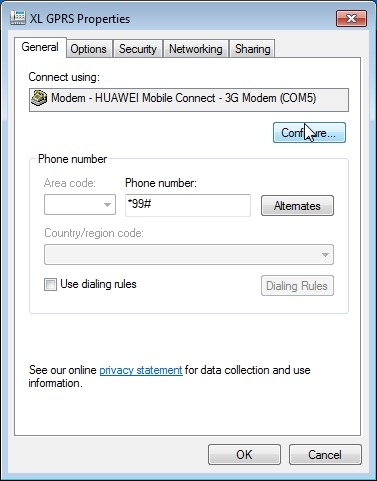Click the modem icon beside HUAWEI Mobile Connect
Image resolution: width=377 pixels, height=481 pixels.
coord(39,98)
